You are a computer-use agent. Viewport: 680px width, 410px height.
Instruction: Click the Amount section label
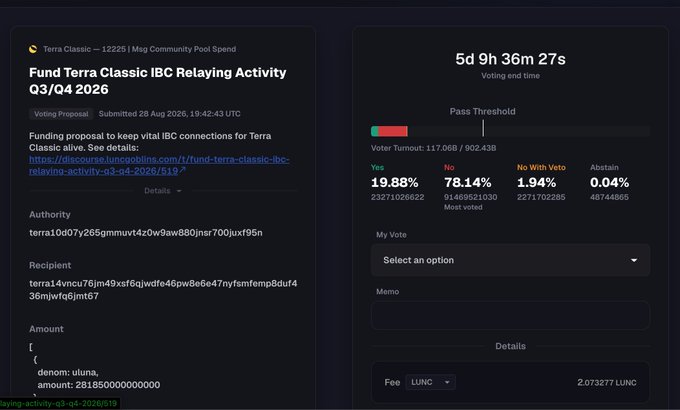coord(46,329)
